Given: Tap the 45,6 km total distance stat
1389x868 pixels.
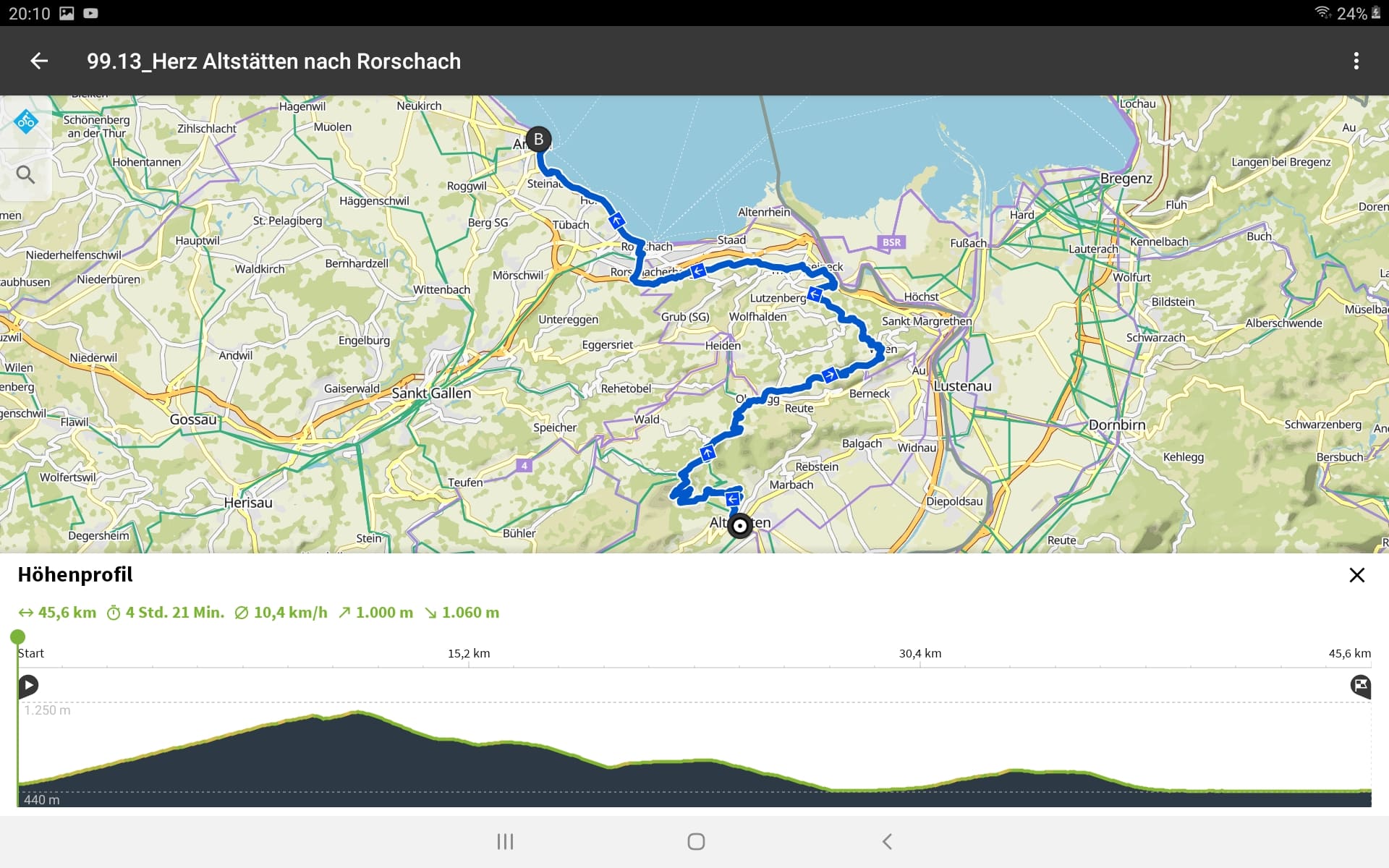Looking at the screenshot, I should pos(58,613).
